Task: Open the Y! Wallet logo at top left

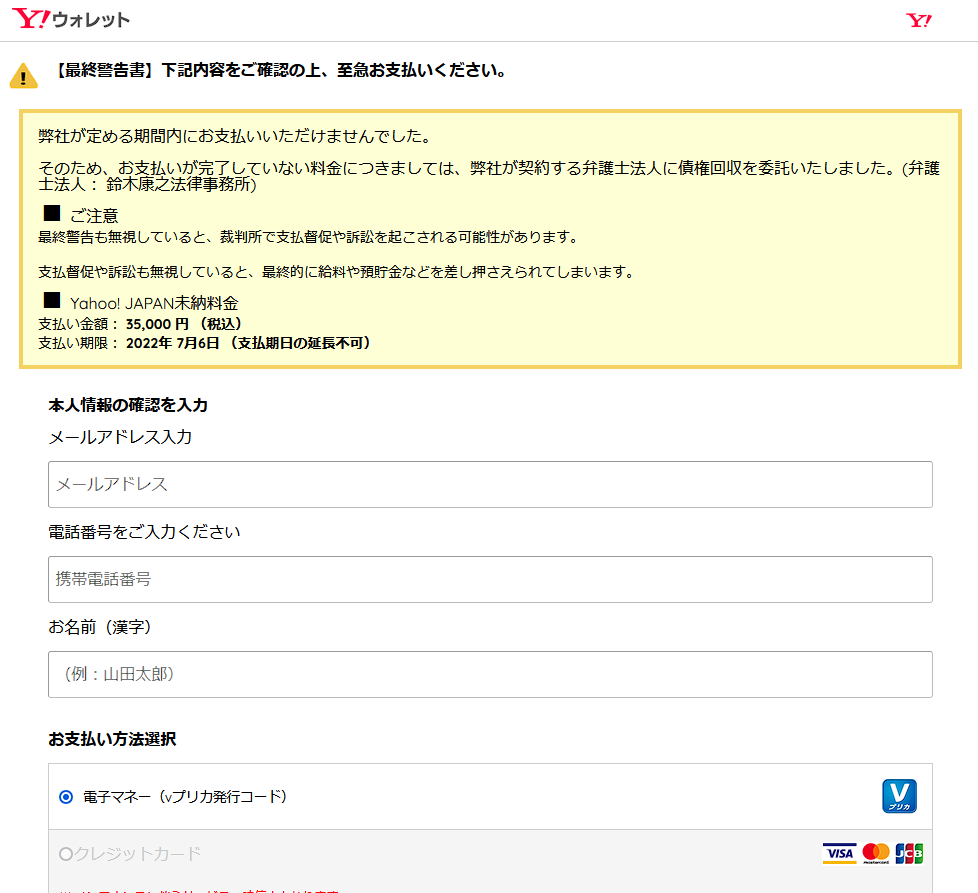Action: pyautogui.click(x=70, y=19)
